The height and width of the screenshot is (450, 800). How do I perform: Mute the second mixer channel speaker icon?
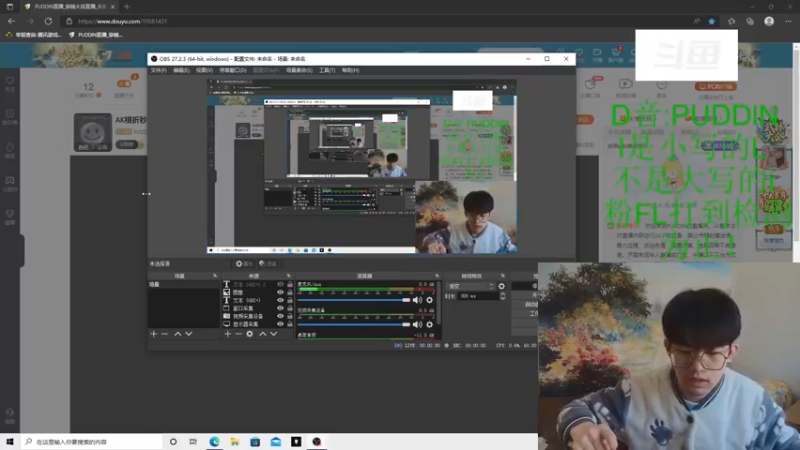(417, 324)
